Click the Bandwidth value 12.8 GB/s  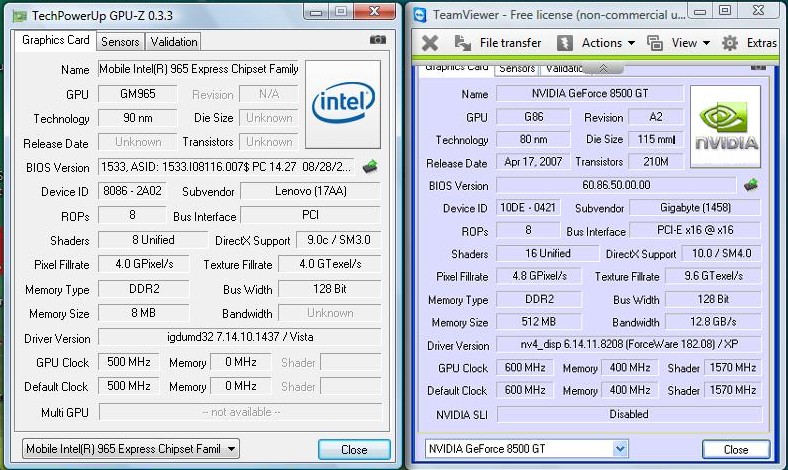point(713,322)
